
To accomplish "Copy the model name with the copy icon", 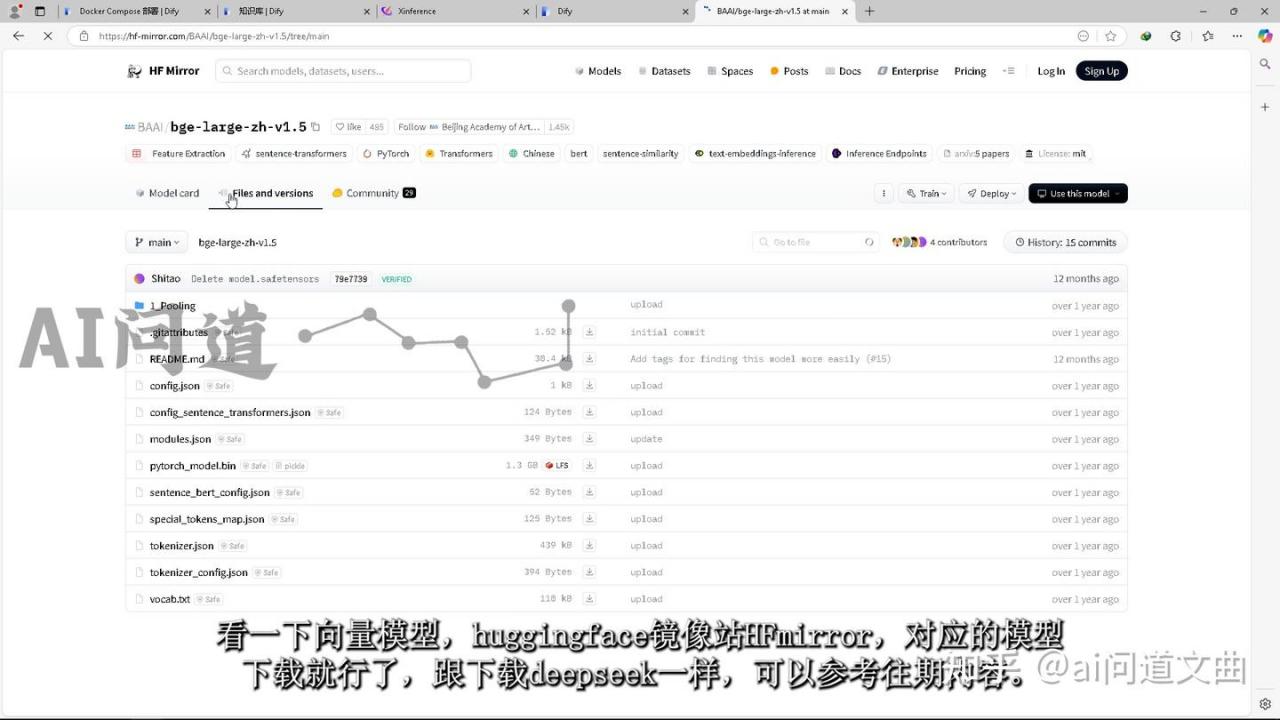I will coord(316,127).
